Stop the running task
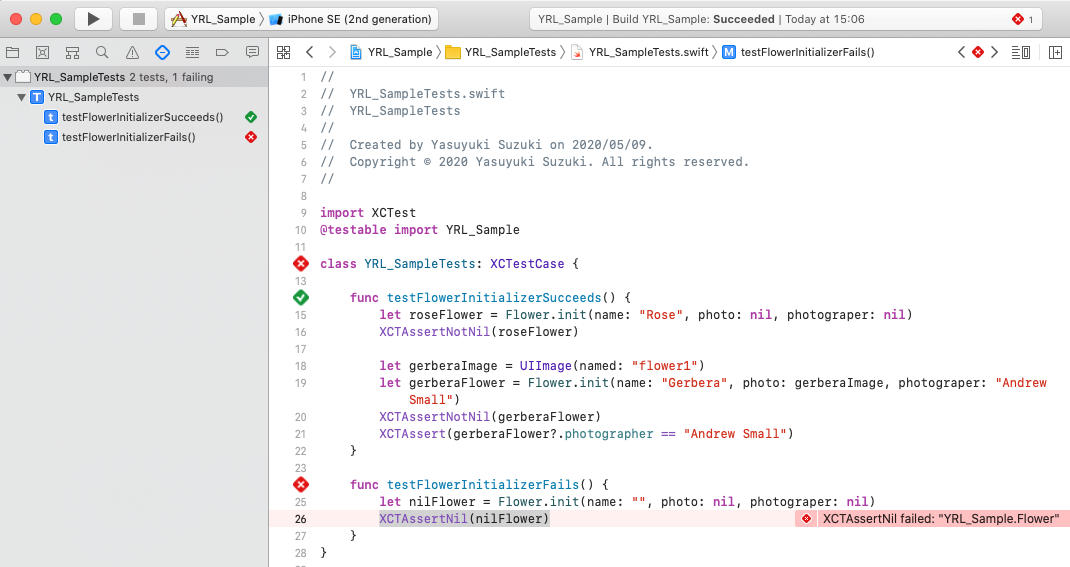 139,19
